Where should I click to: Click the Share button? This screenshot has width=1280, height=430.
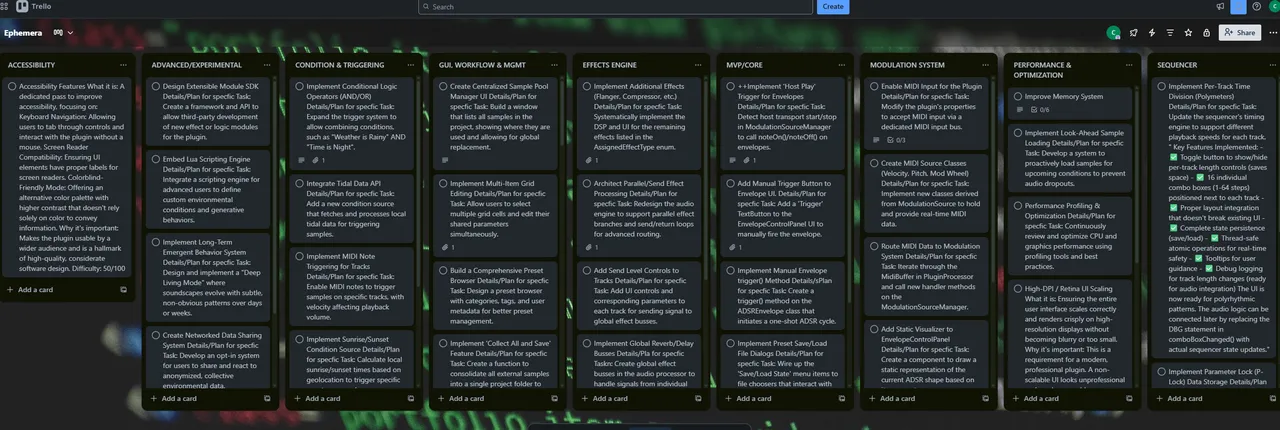1240,32
